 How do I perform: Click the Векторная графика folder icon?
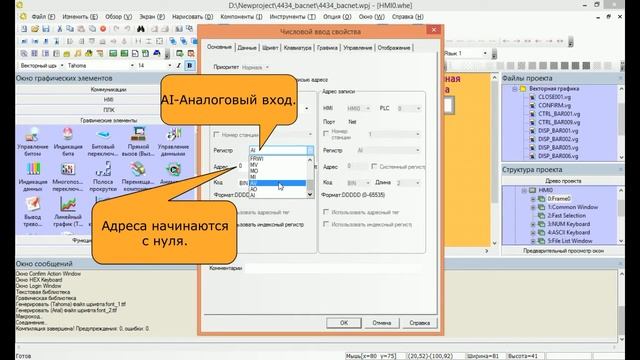pyautogui.click(x=523, y=89)
